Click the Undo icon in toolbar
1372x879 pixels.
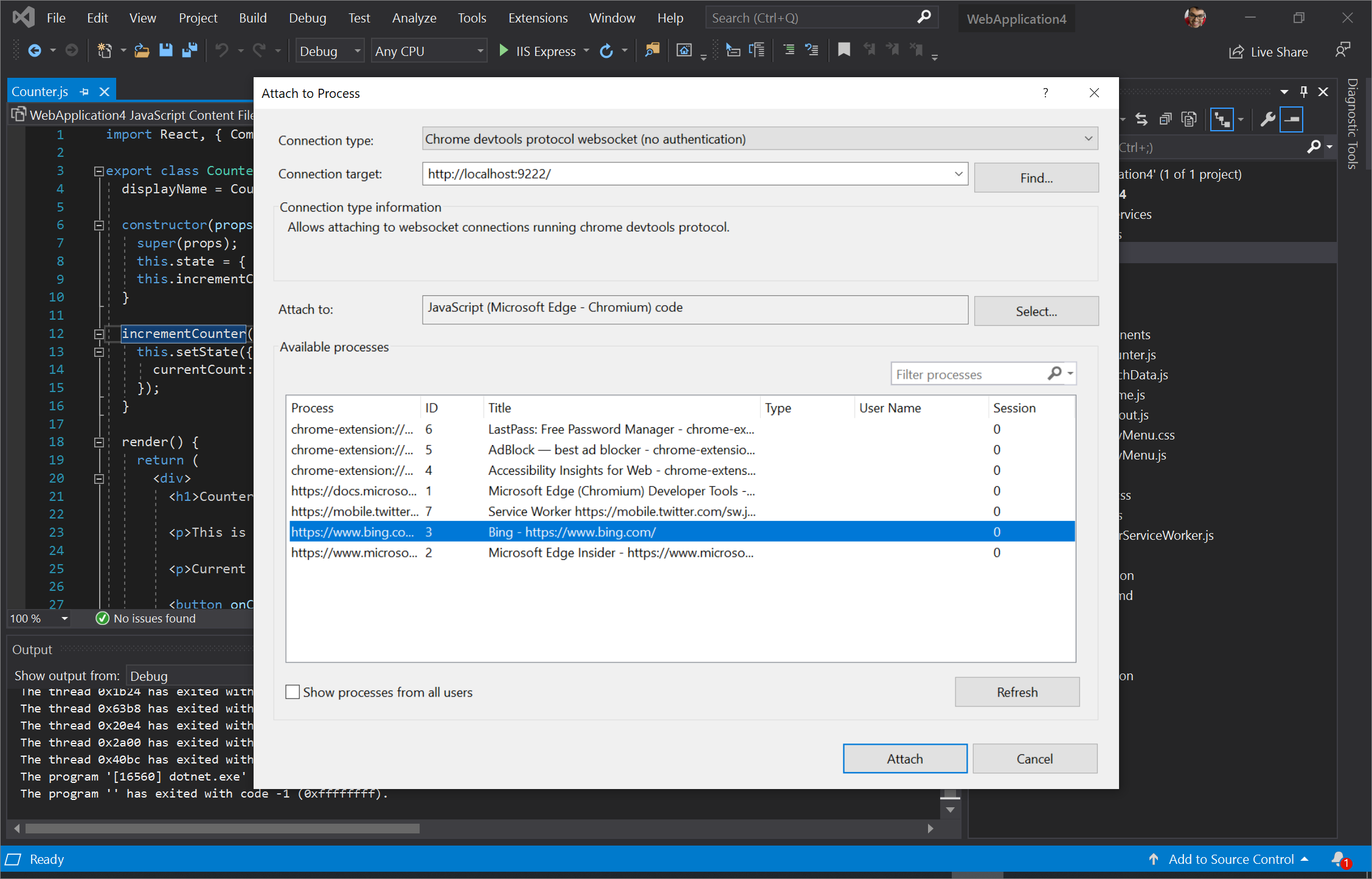coord(220,50)
